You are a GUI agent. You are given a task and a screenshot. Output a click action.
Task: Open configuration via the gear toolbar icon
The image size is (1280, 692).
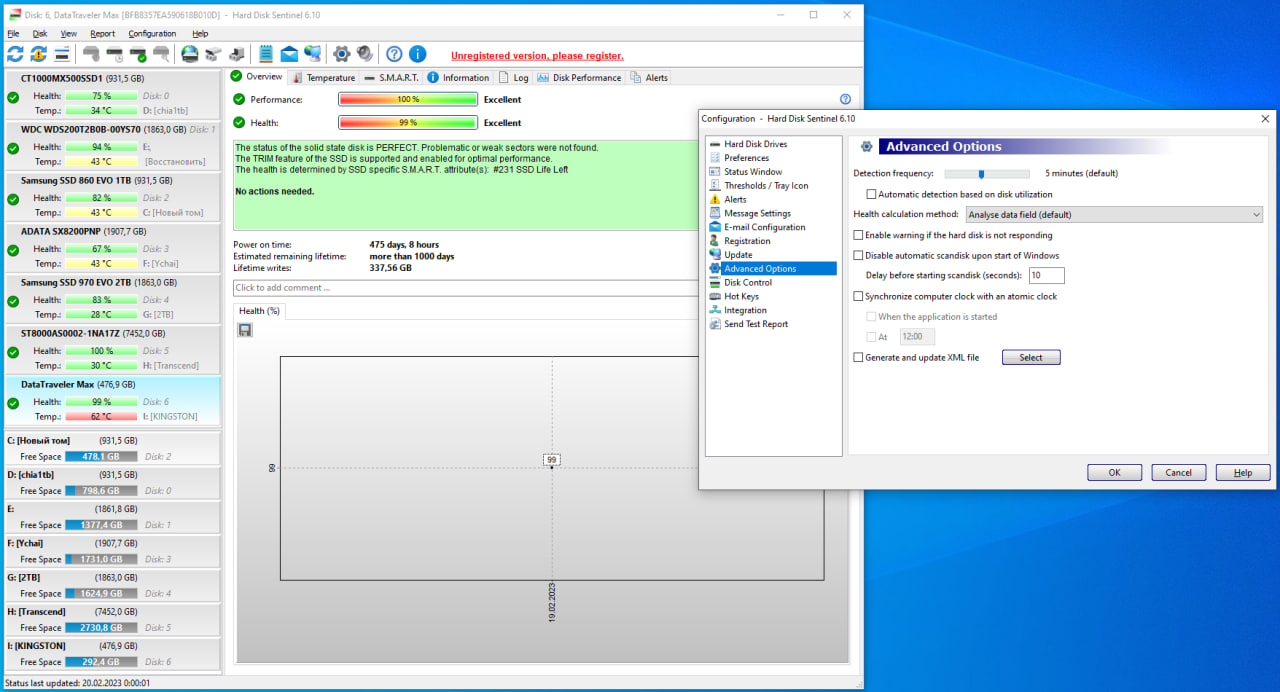(x=342, y=54)
